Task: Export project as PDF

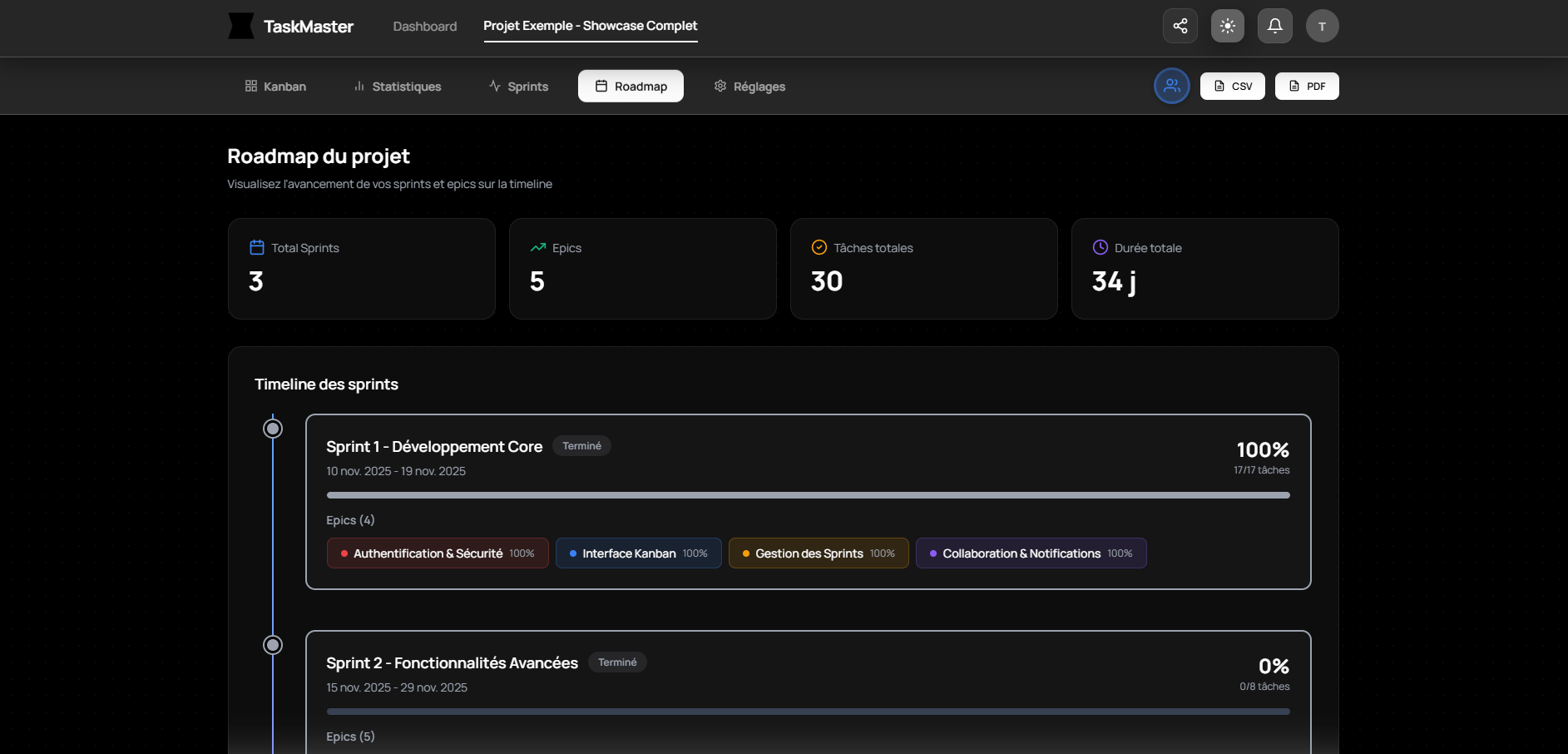Action: 1307,86
